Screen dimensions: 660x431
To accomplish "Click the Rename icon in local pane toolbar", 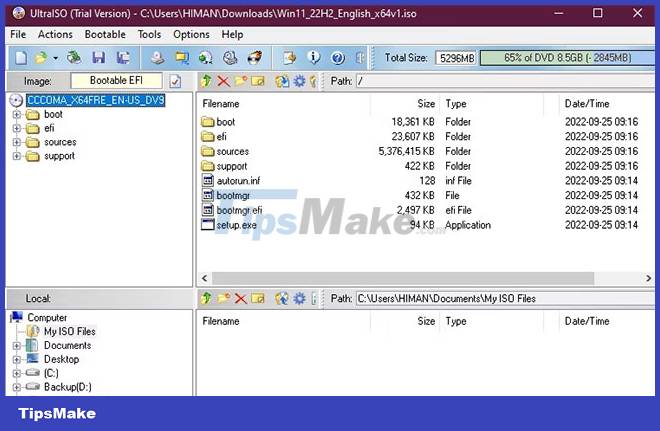I will pyautogui.click(x=258, y=298).
